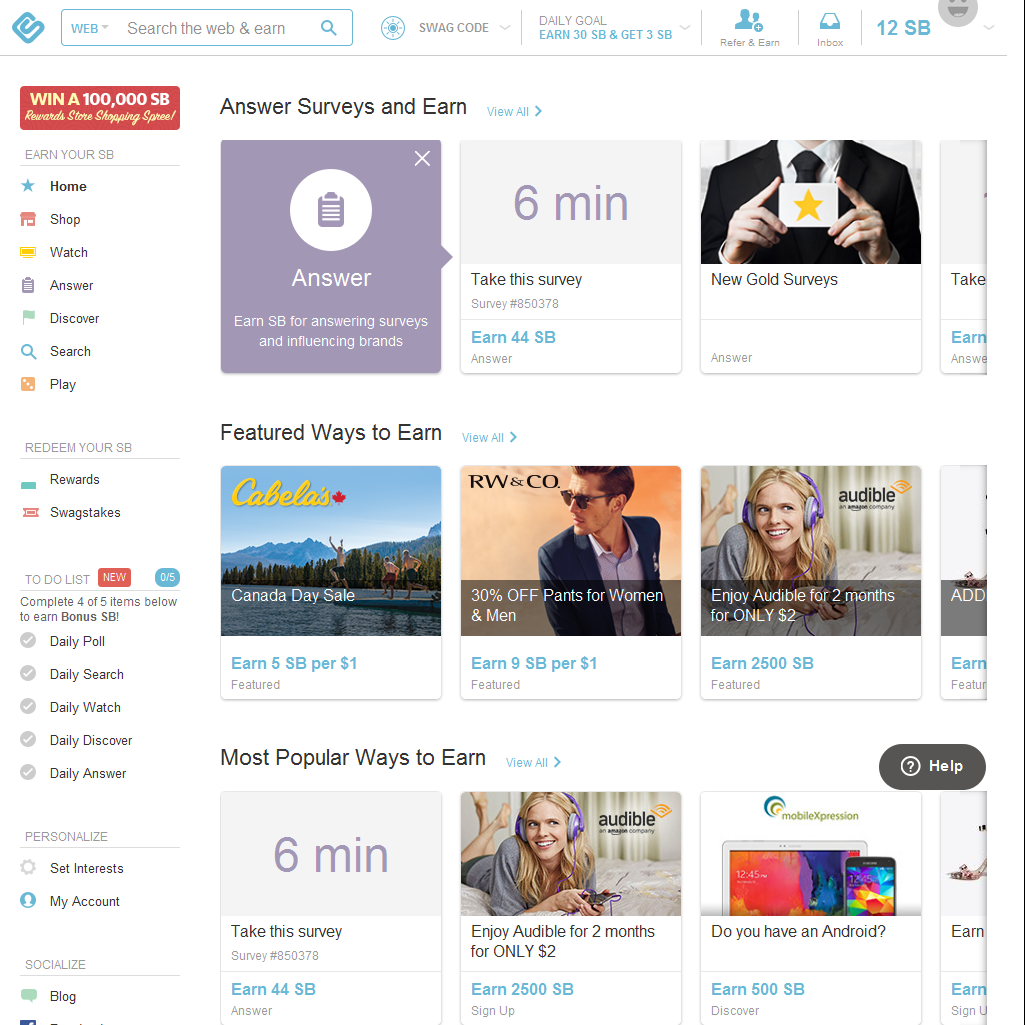This screenshot has width=1025, height=1025.
Task: Open the Audible Sign Up card in Most Popular
Action: pyautogui.click(x=571, y=908)
